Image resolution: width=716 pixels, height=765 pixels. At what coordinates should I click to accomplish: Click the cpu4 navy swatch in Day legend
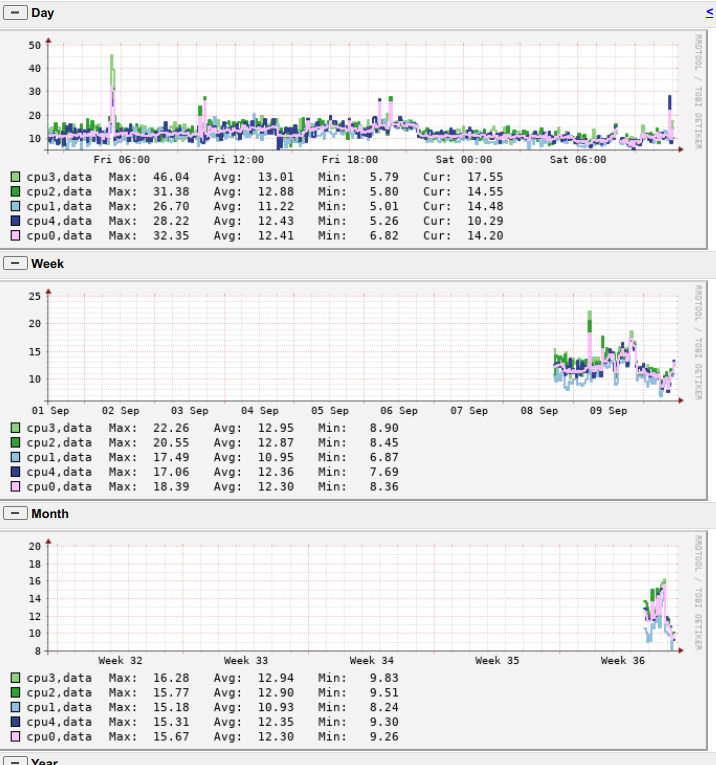pos(15,221)
